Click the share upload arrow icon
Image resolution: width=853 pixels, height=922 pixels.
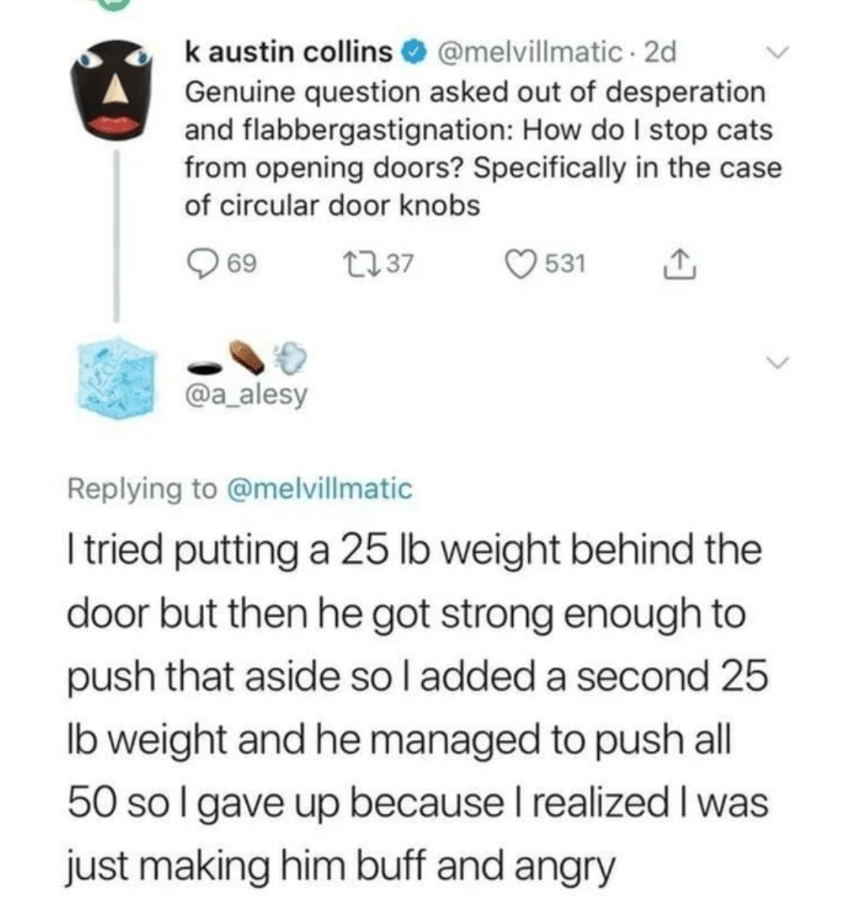[x=678, y=263]
